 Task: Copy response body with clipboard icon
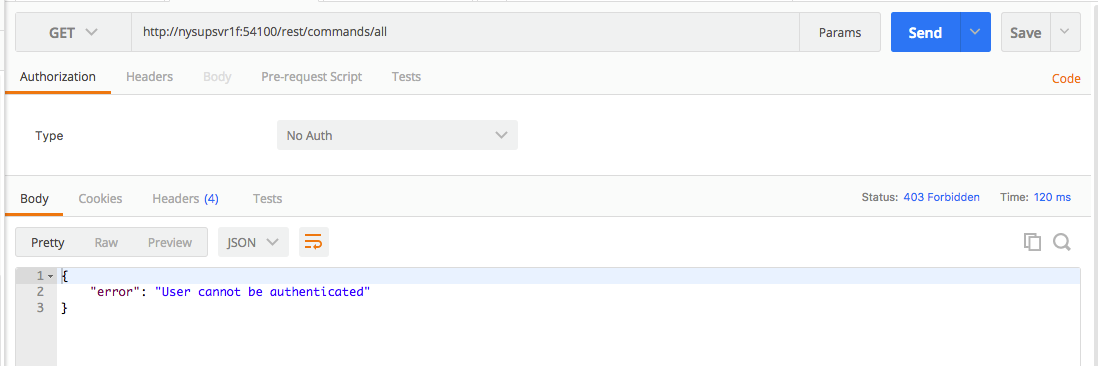click(x=1032, y=242)
